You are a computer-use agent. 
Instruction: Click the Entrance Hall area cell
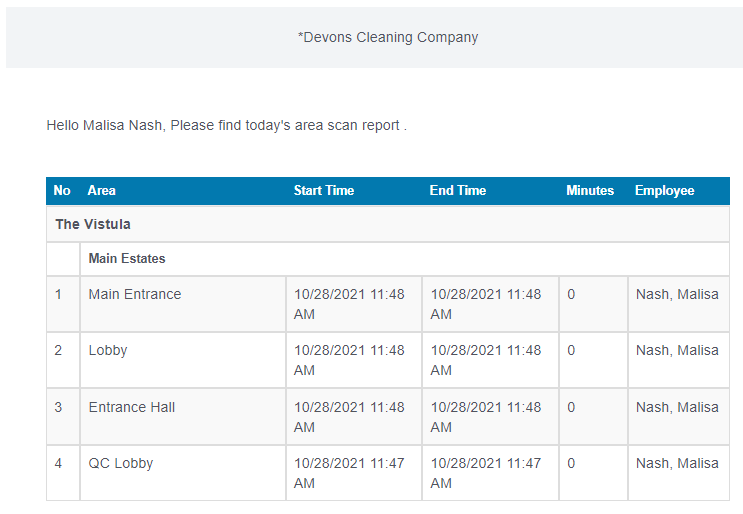click(132, 408)
